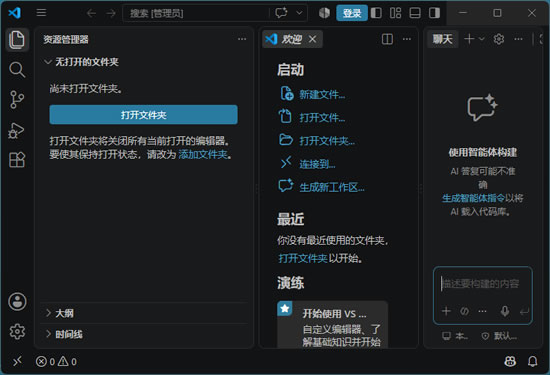Open more options in chat input box
Viewport: 550px width, 375px height.
coord(483,311)
